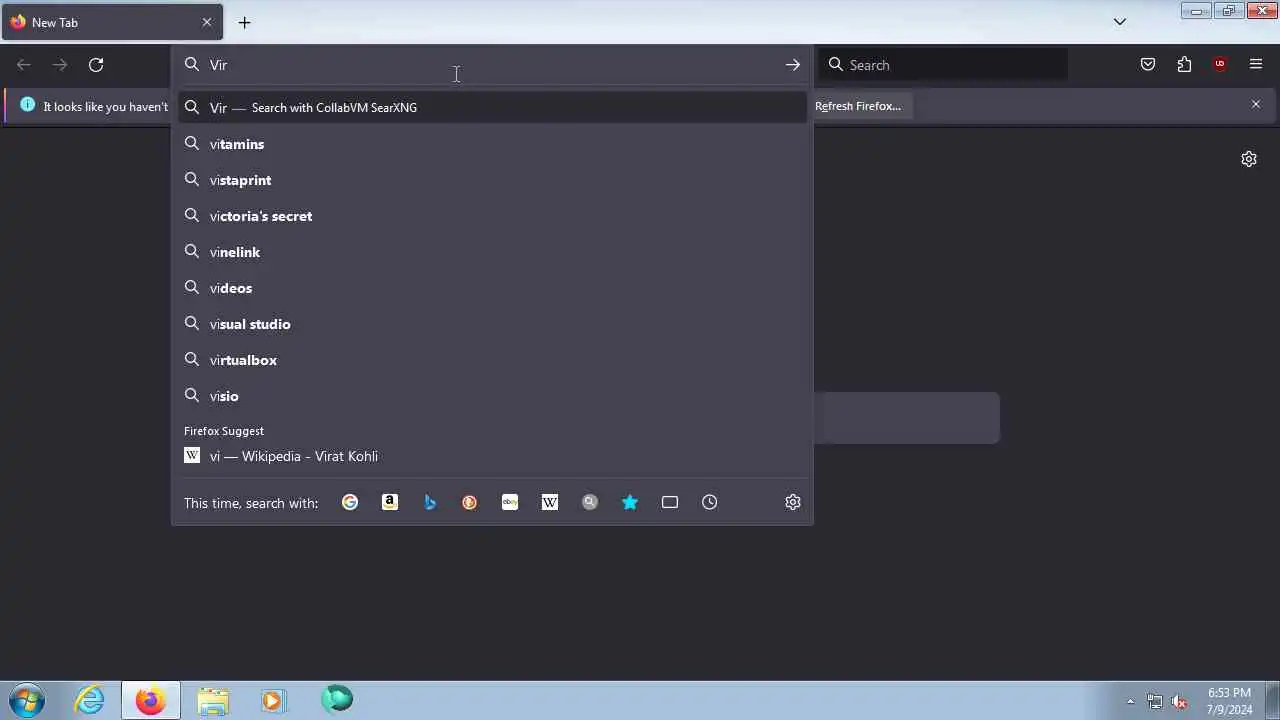Viewport: 1280px width, 720px height.
Task: Launch Internet Explorer from taskbar
Action: (x=90, y=700)
